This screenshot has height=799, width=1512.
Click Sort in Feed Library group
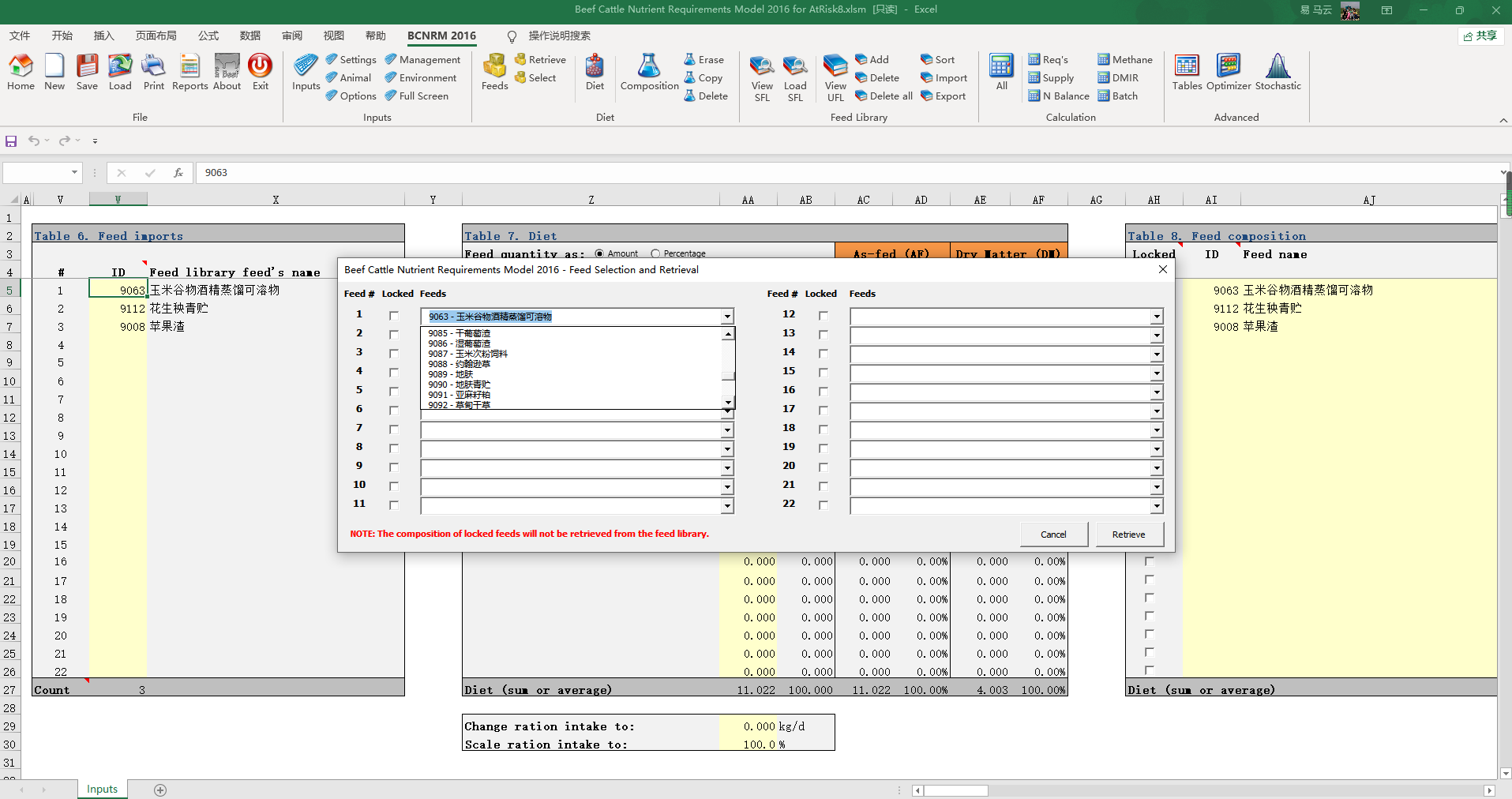point(937,59)
